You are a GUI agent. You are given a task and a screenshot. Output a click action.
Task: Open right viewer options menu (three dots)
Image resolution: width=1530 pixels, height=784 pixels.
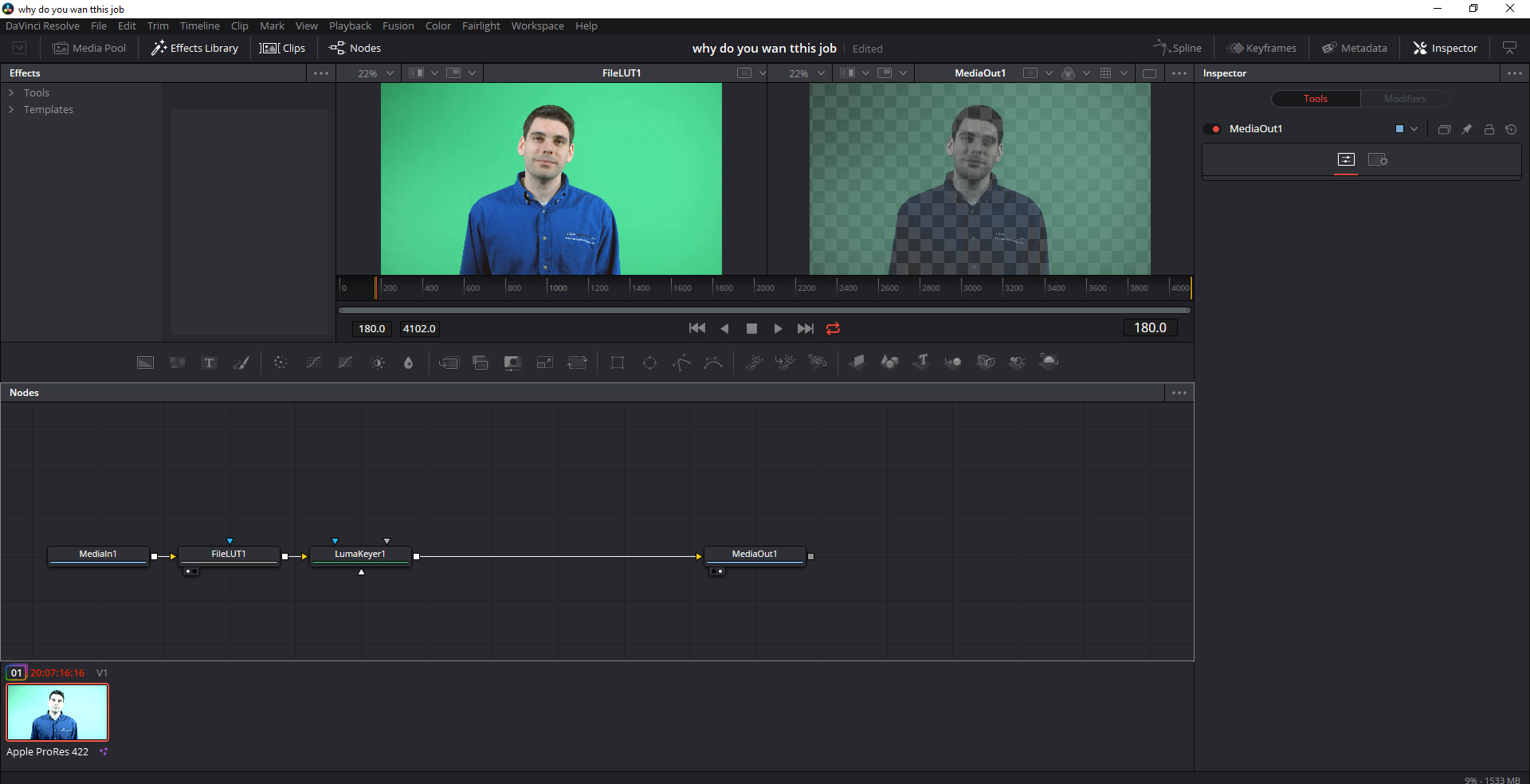[x=1179, y=73]
